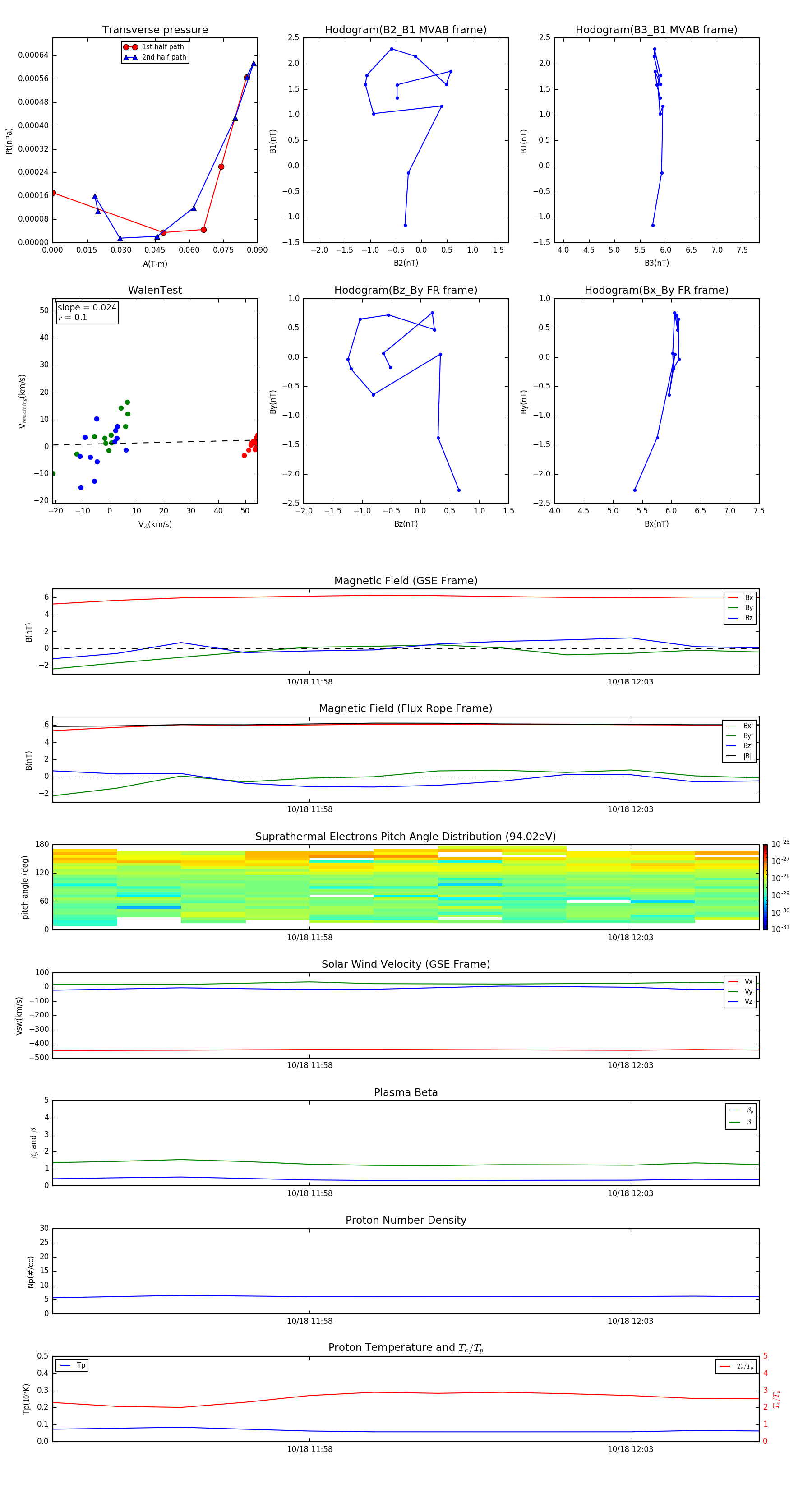Click 'Vsw(km/s)' axis label
The width and height of the screenshot is (812, 1489).
pos(19,1015)
